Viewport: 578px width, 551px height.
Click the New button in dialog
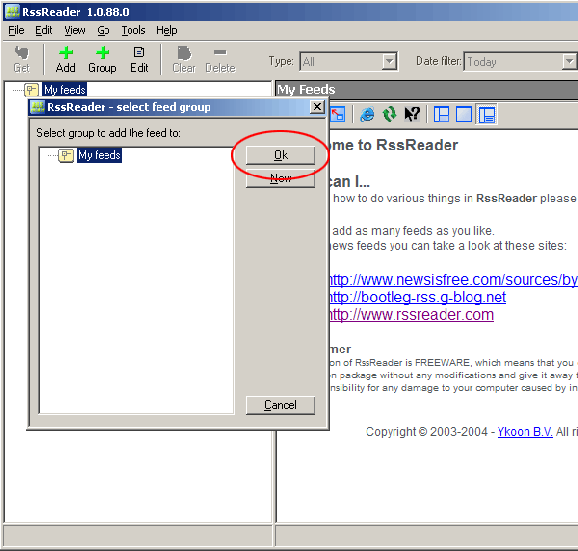click(281, 179)
